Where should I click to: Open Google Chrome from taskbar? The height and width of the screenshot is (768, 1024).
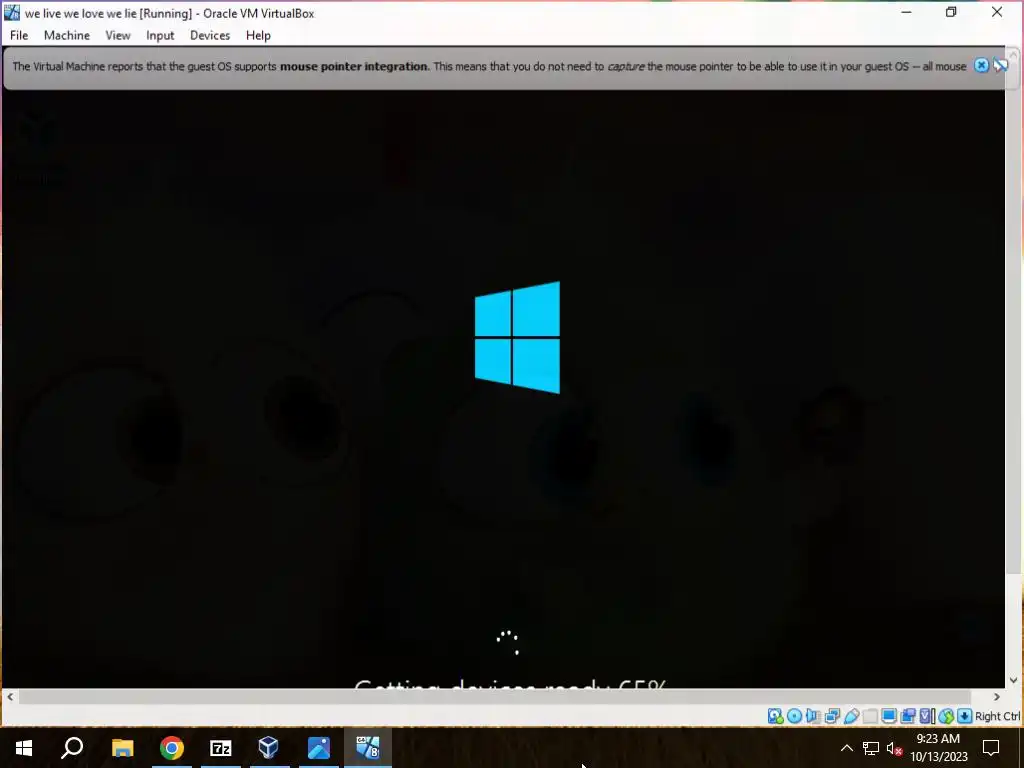pyautogui.click(x=172, y=747)
